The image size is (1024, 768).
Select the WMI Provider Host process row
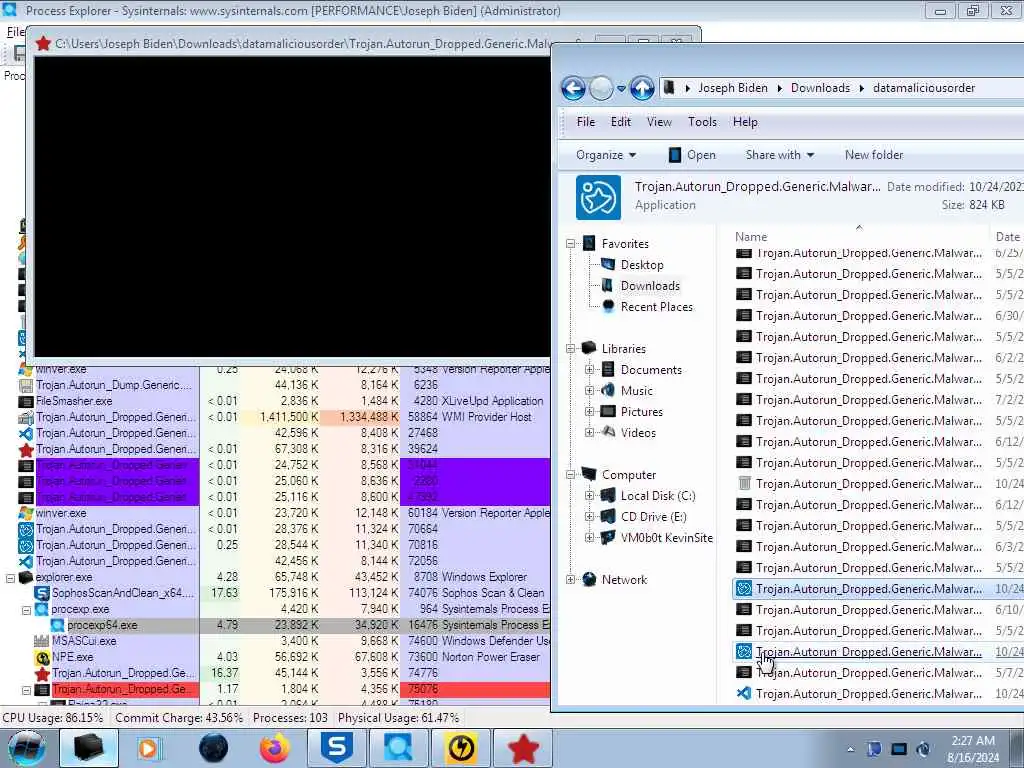pyautogui.click(x=283, y=417)
